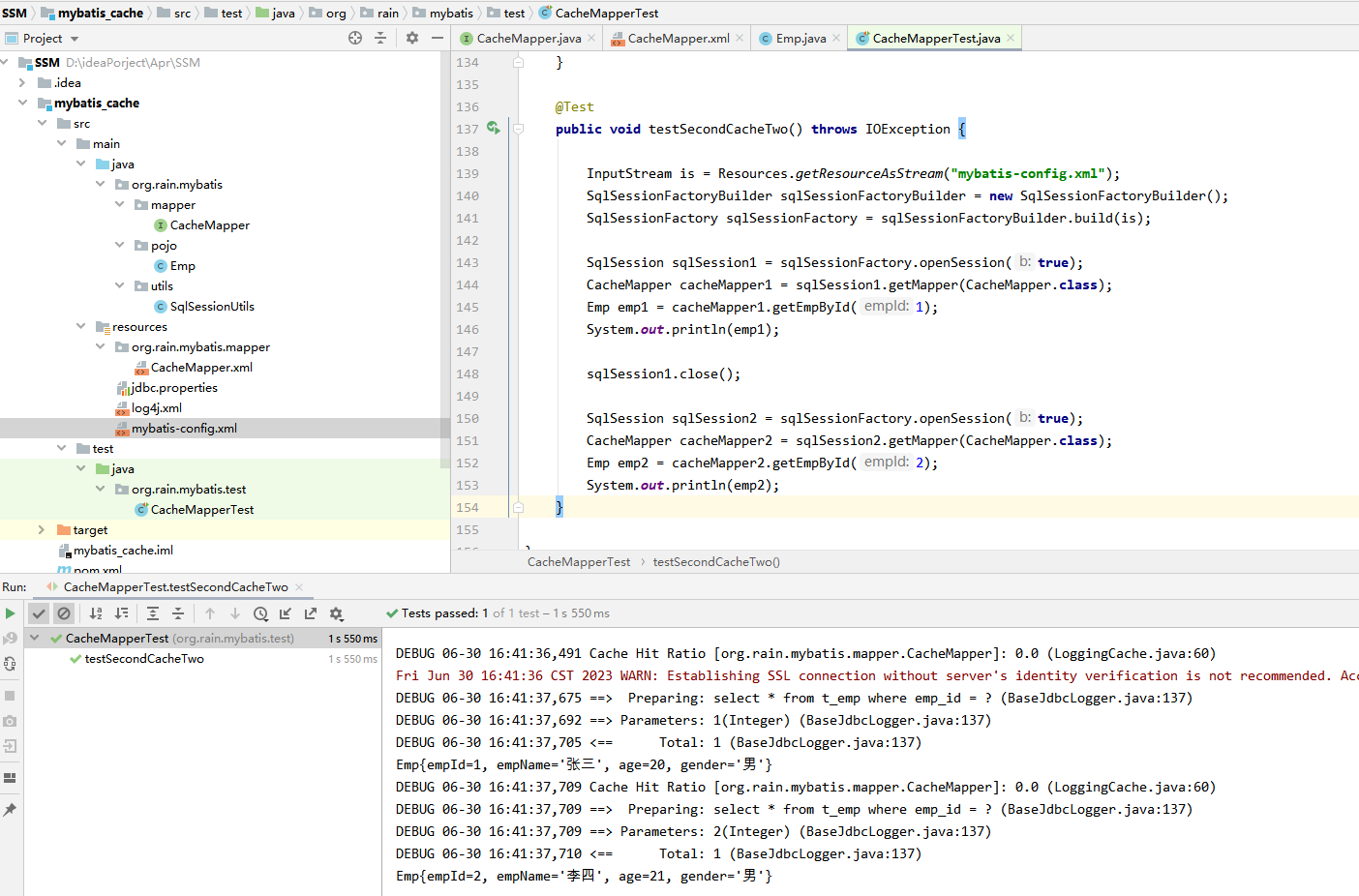Select SqlSessionUtils in project tree
Screen dimensions: 1359x896
pos(212,306)
